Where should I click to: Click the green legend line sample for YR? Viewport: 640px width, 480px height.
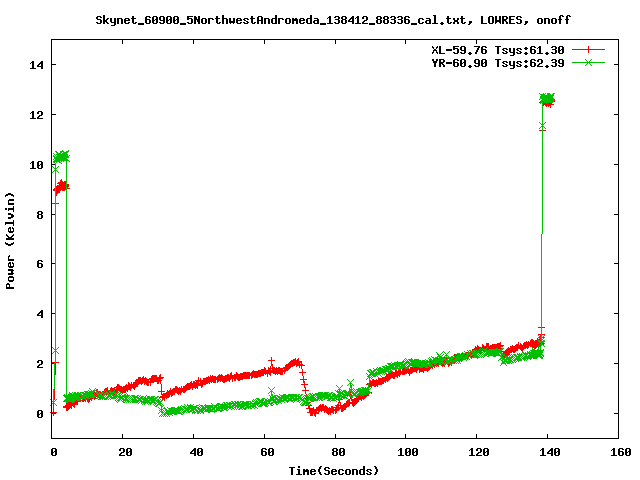click(588, 62)
